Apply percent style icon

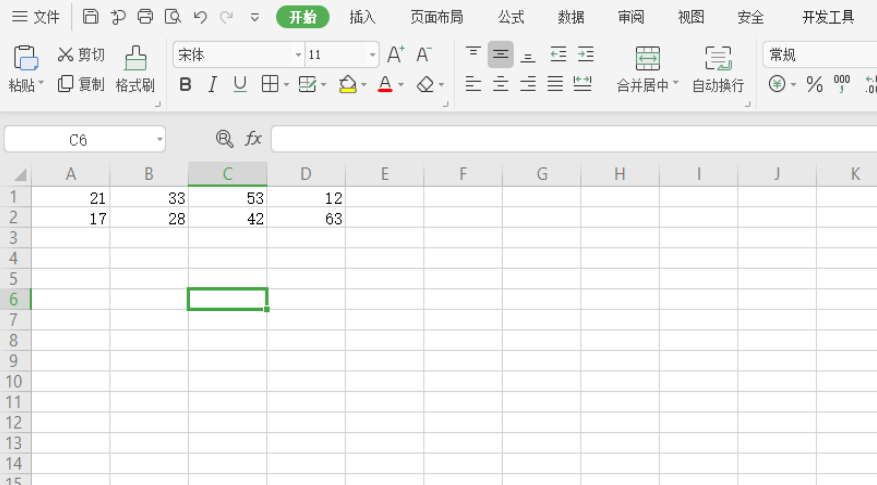(814, 84)
